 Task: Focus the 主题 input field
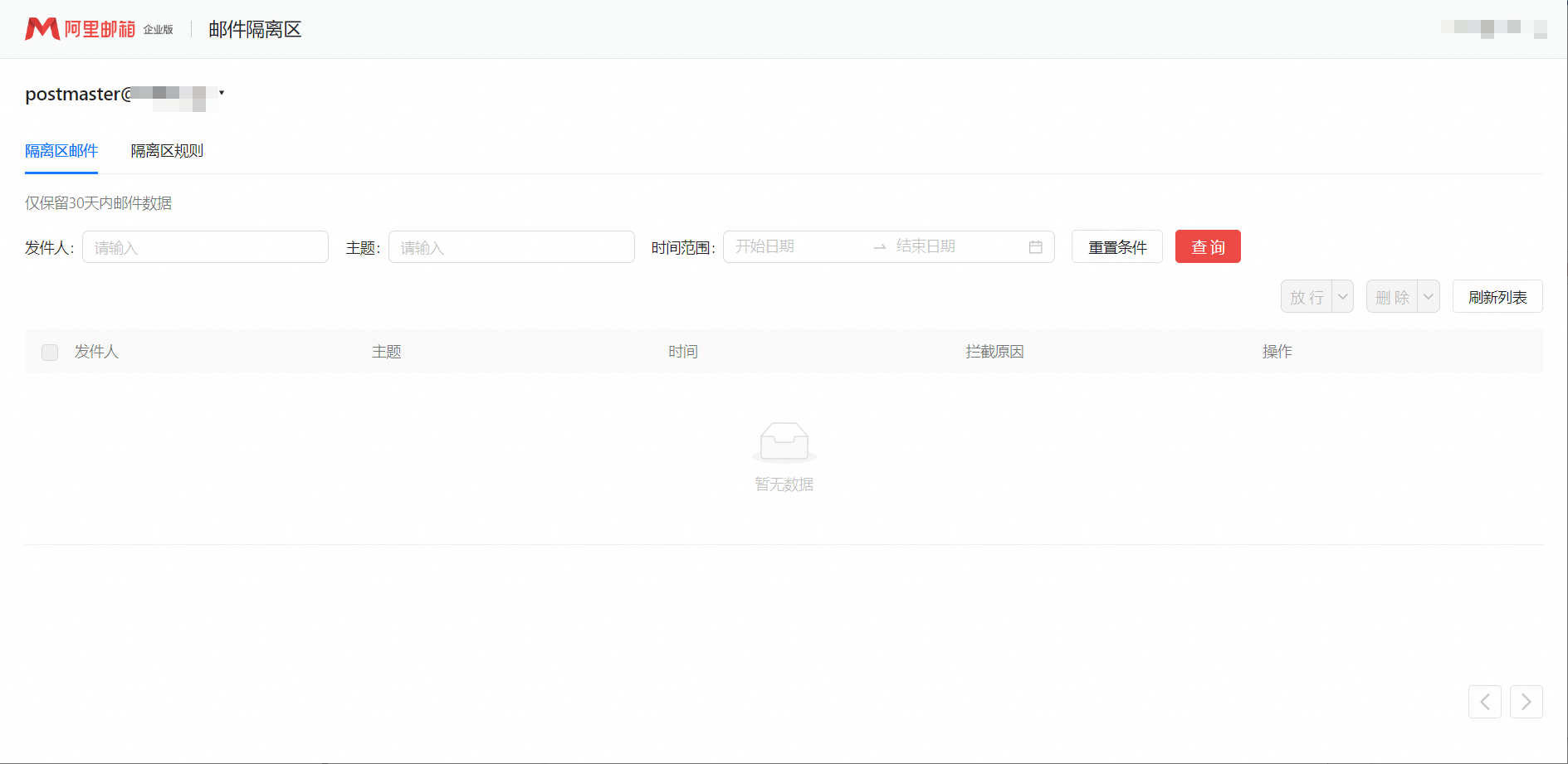[511, 247]
